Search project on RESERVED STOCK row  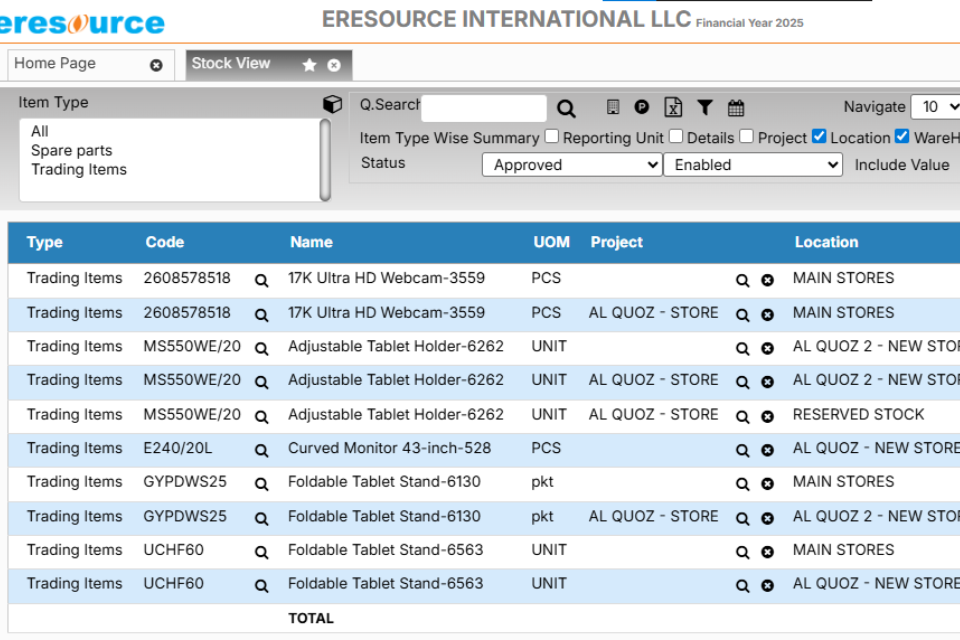point(742,416)
